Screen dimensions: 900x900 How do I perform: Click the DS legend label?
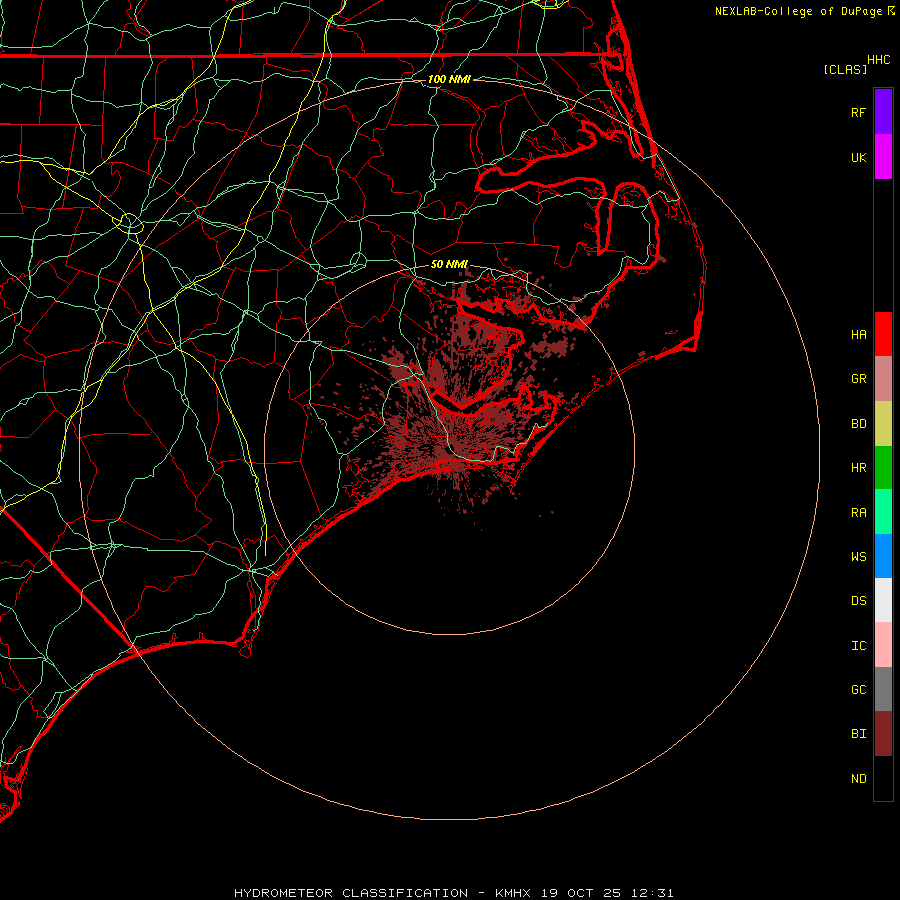tap(858, 601)
